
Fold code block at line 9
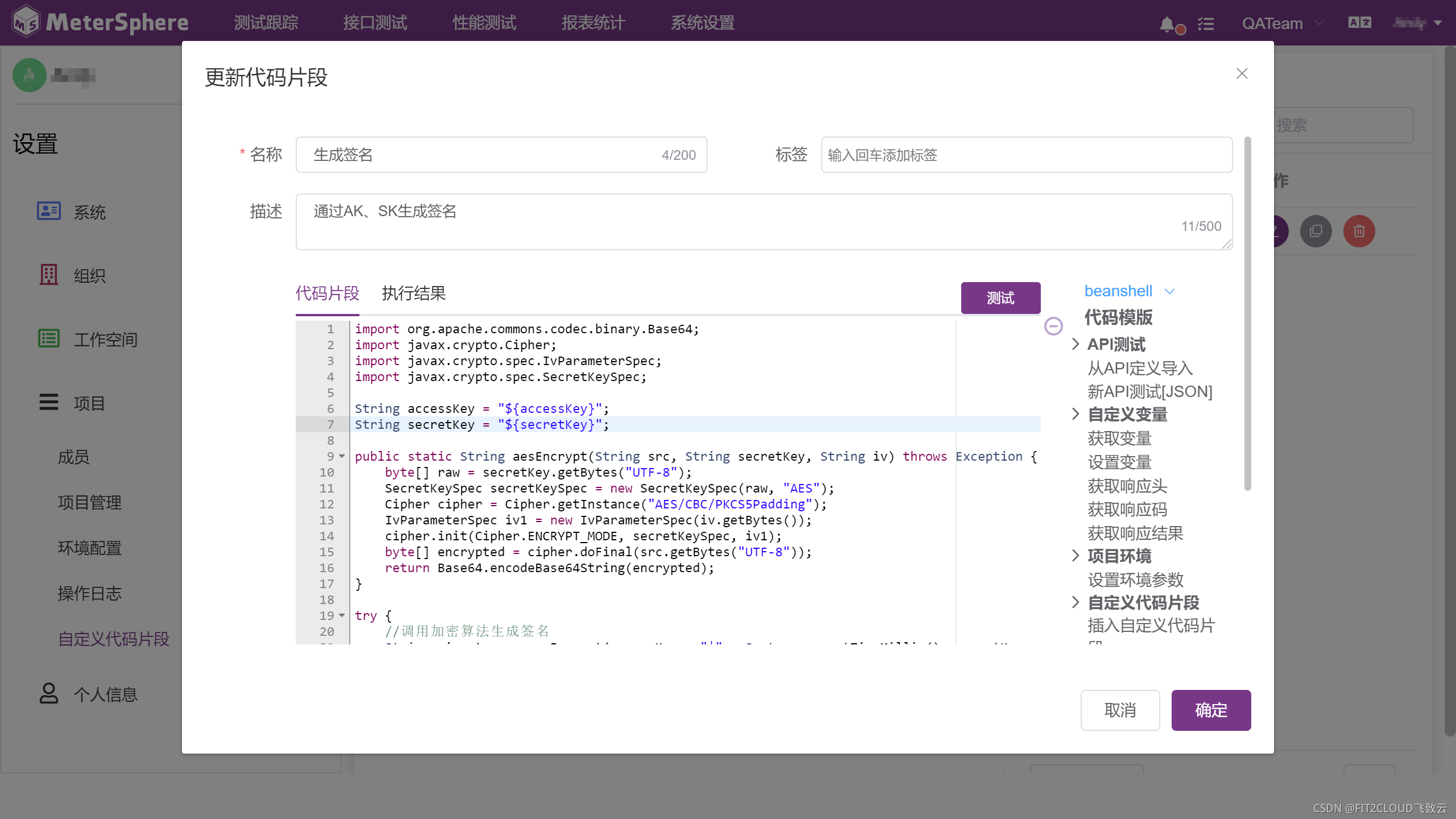[x=342, y=456]
